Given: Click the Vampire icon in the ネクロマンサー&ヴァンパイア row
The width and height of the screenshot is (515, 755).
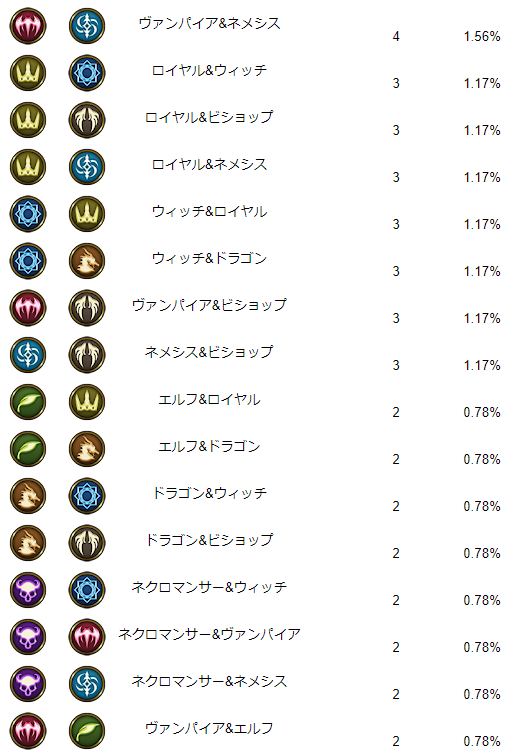Looking at the screenshot, I should click(x=87, y=637).
